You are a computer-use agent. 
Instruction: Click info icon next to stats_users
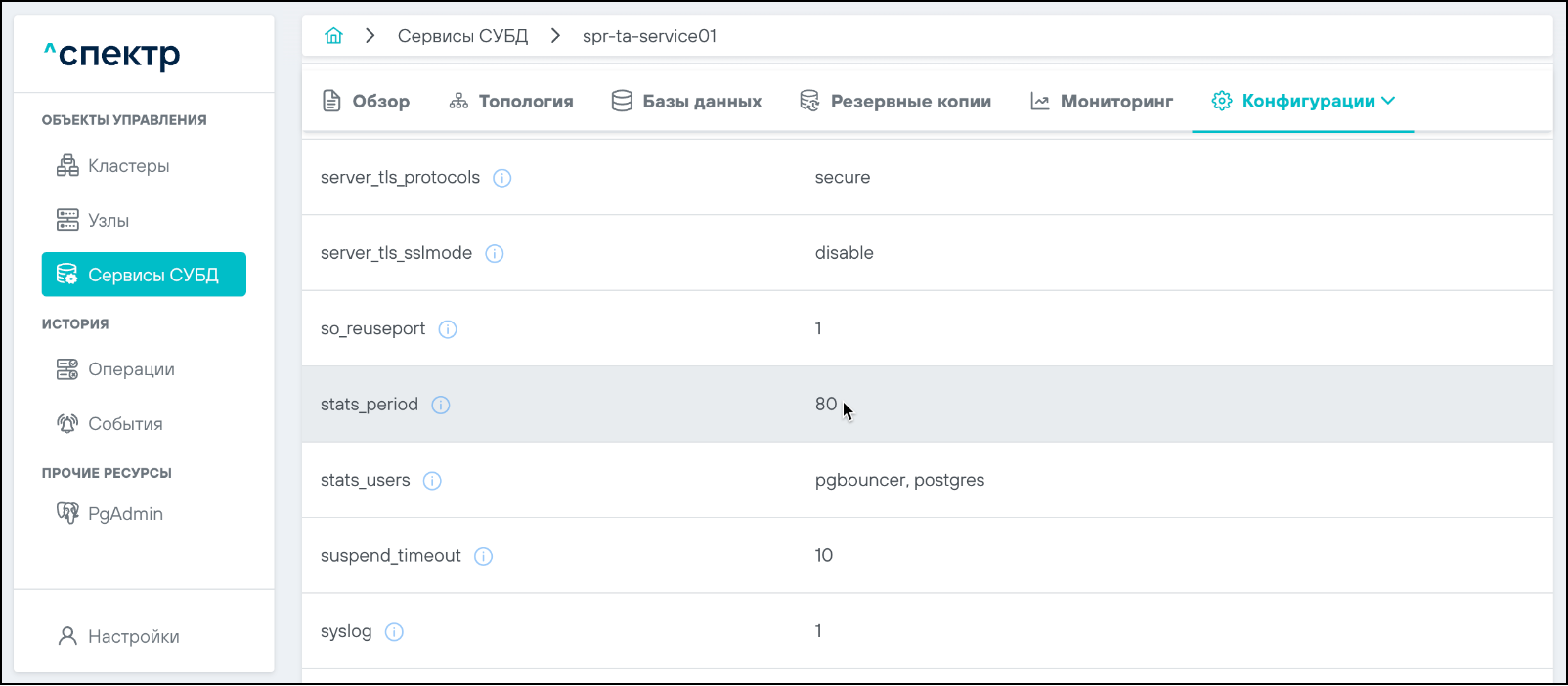click(x=432, y=481)
